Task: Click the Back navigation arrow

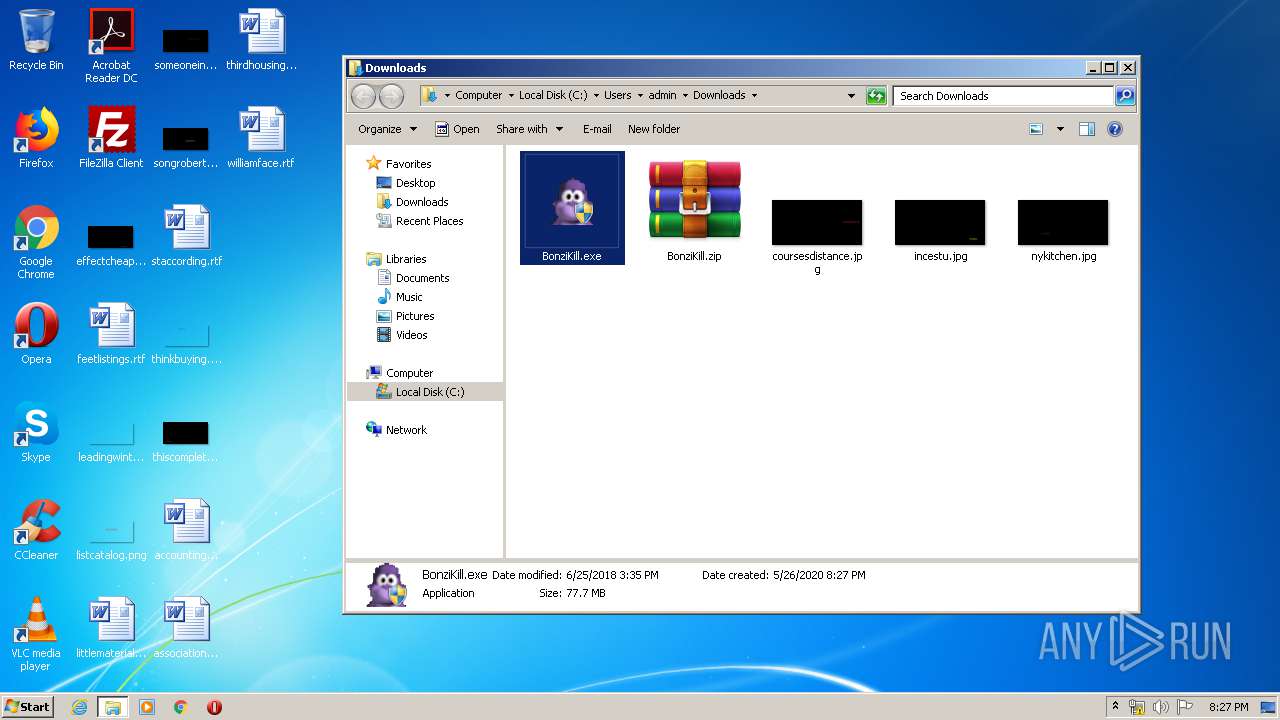Action: pos(364,96)
